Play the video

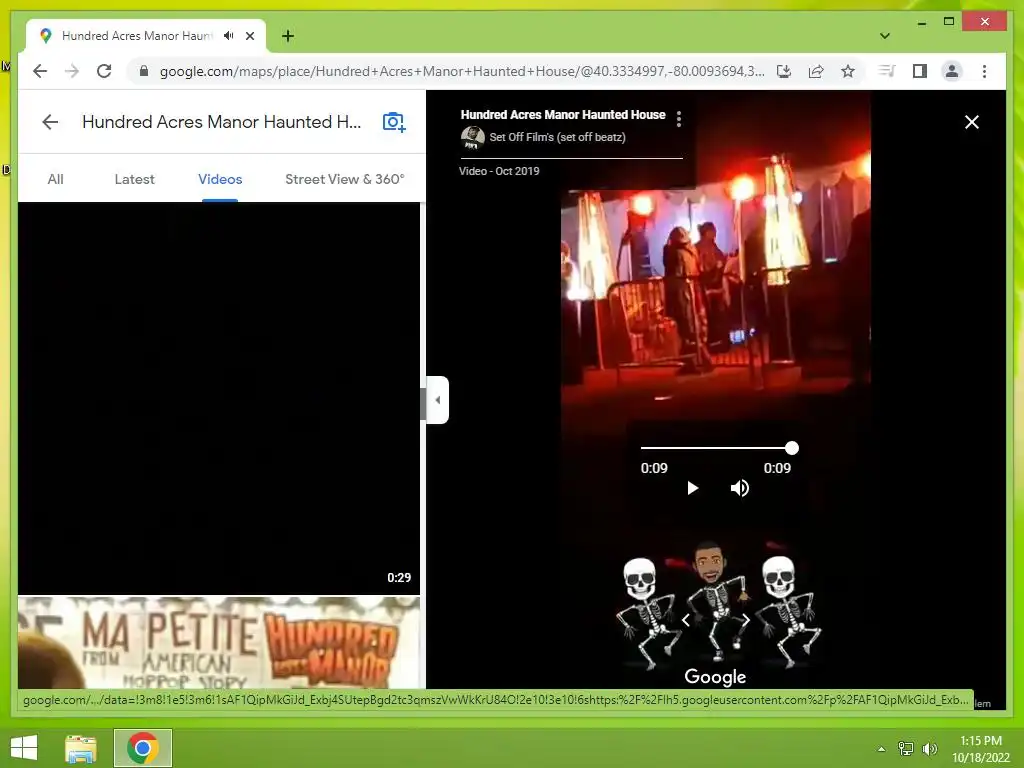tap(692, 488)
